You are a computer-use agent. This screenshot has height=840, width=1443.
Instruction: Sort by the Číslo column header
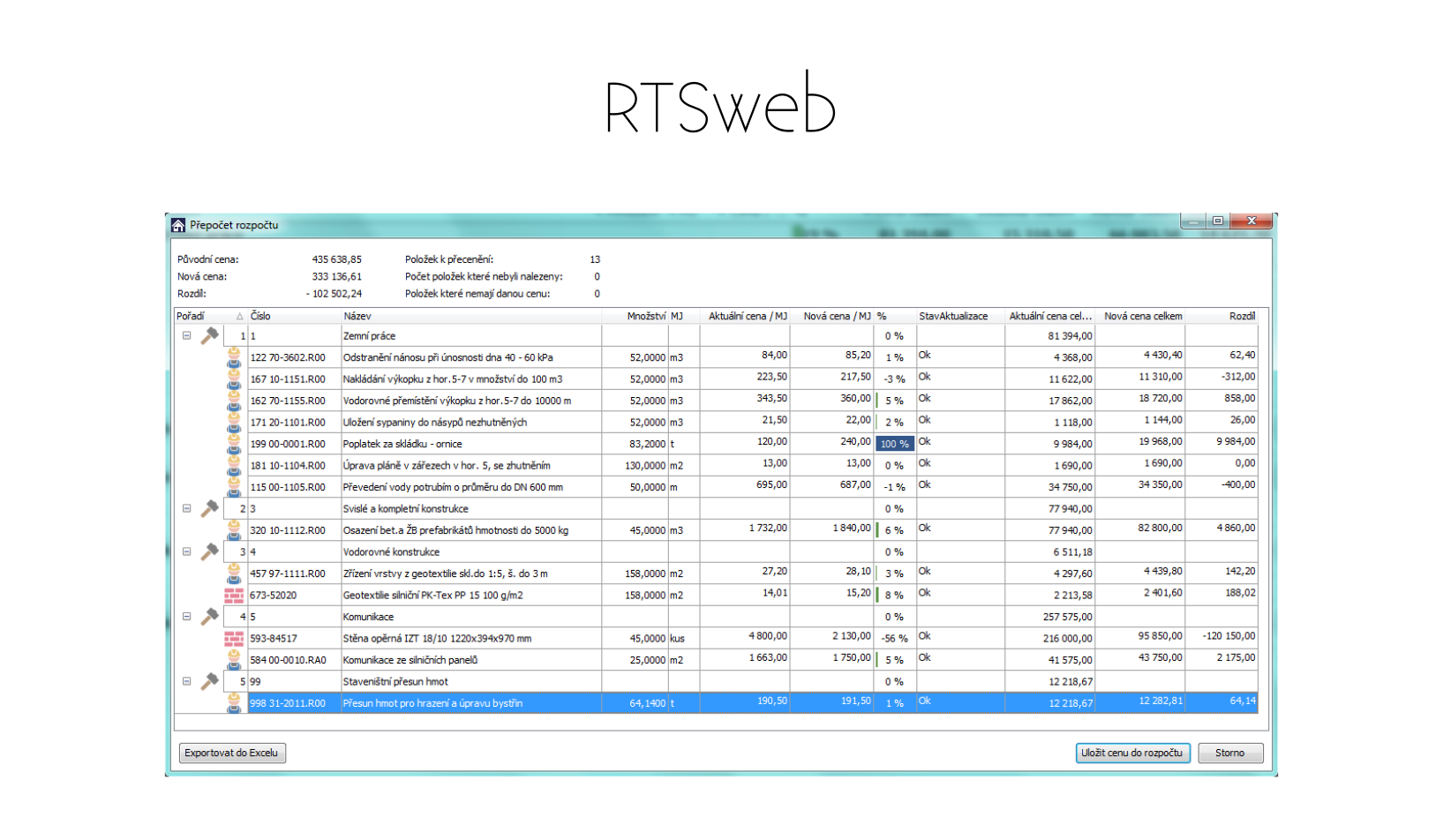tap(294, 316)
